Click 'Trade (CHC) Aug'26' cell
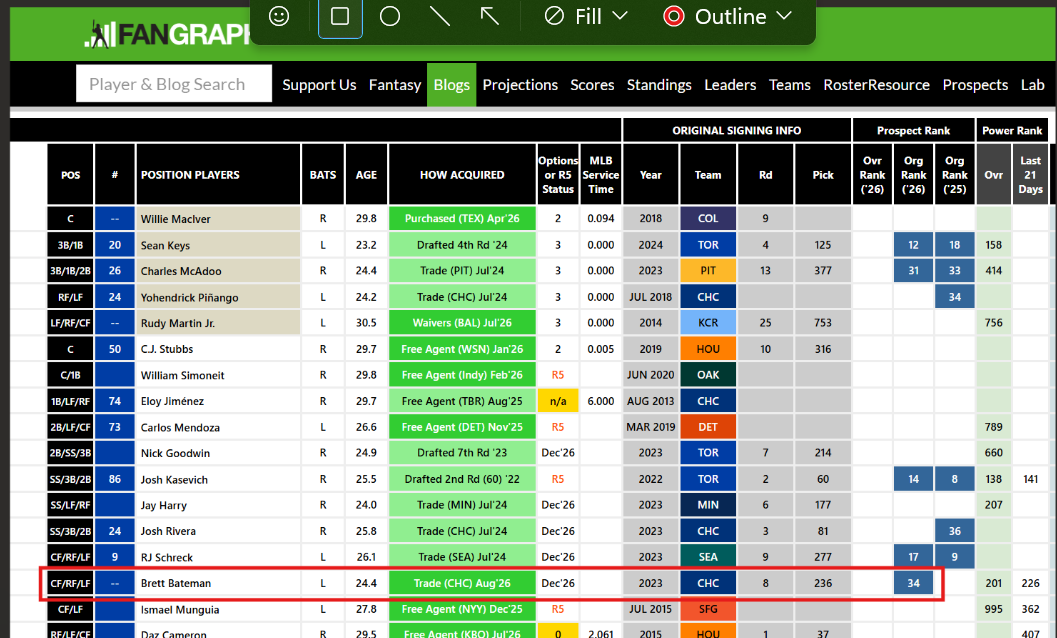1057x638 pixels. coord(462,583)
